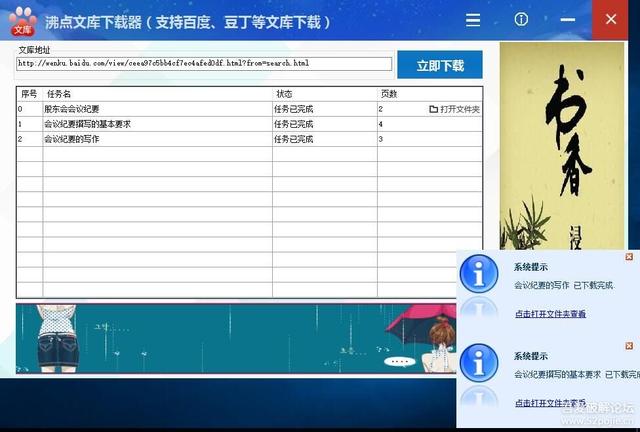Click the info icon in title bar
Viewport: 640px width, 432px height.
click(521, 19)
